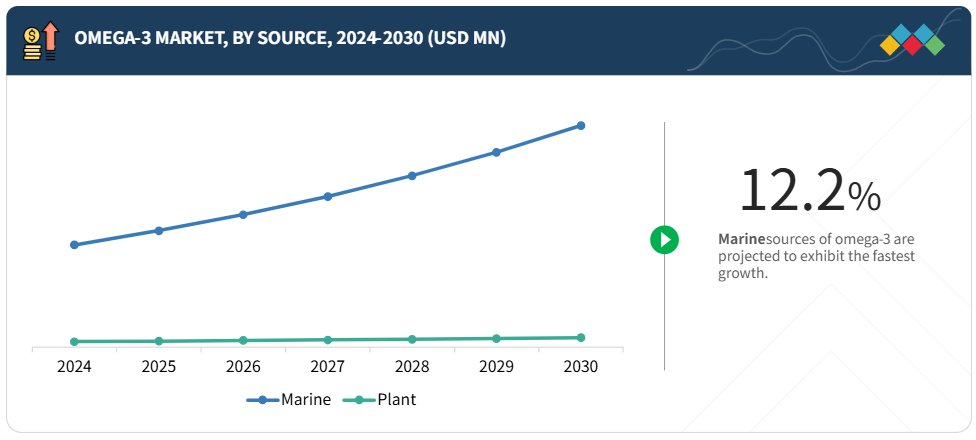This screenshot has height=440, width=976.
Task: Click the bold Marine word in description
Action: point(741,239)
